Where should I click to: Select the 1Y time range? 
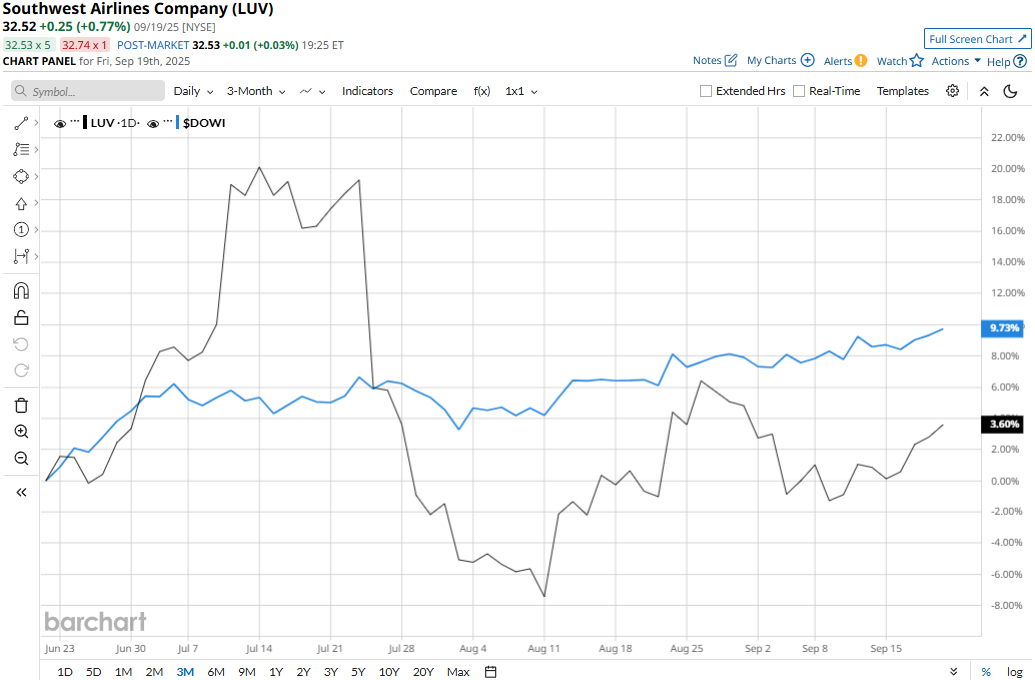(x=276, y=671)
